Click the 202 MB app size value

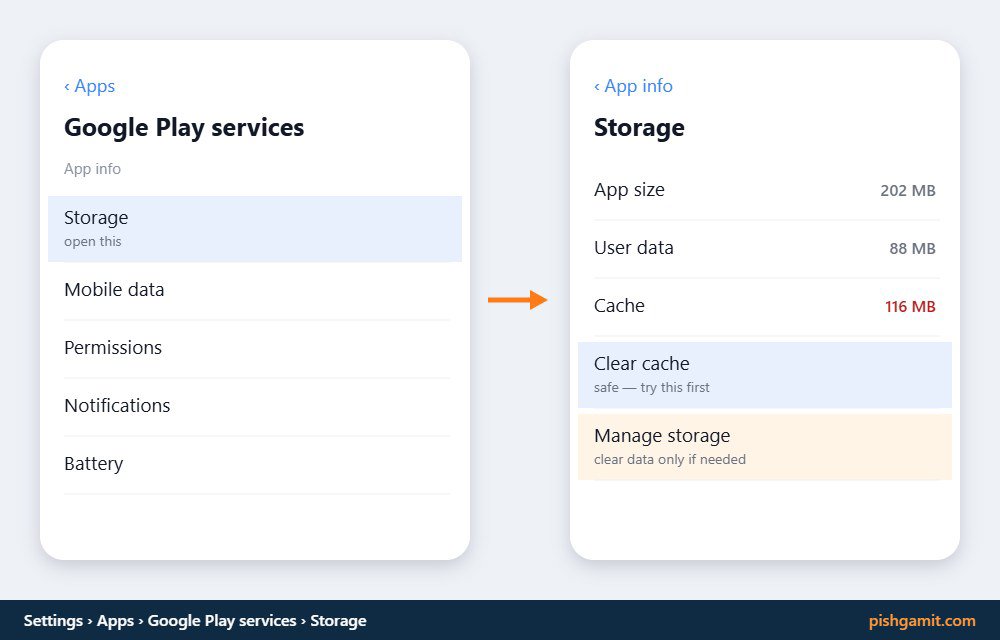click(x=908, y=191)
